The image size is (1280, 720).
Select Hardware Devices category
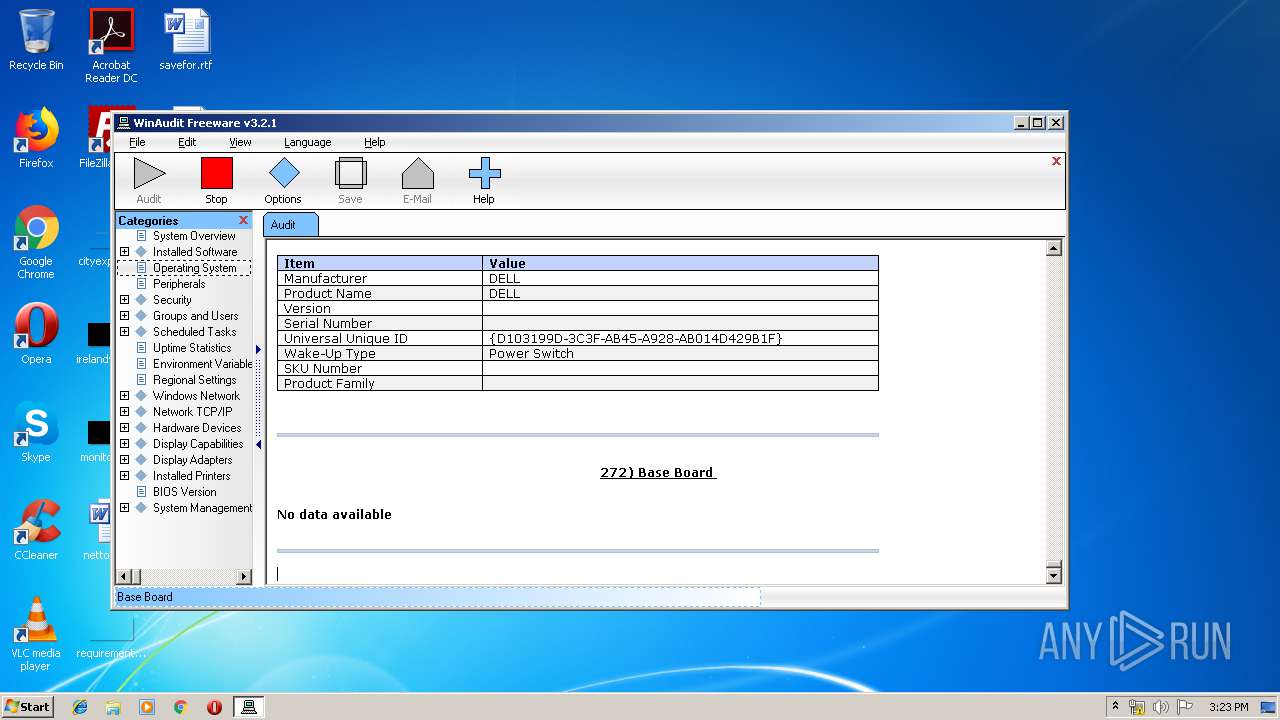197,428
